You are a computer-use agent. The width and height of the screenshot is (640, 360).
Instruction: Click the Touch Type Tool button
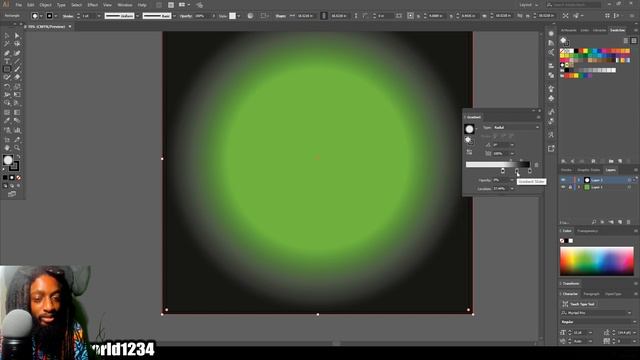pos(578,304)
